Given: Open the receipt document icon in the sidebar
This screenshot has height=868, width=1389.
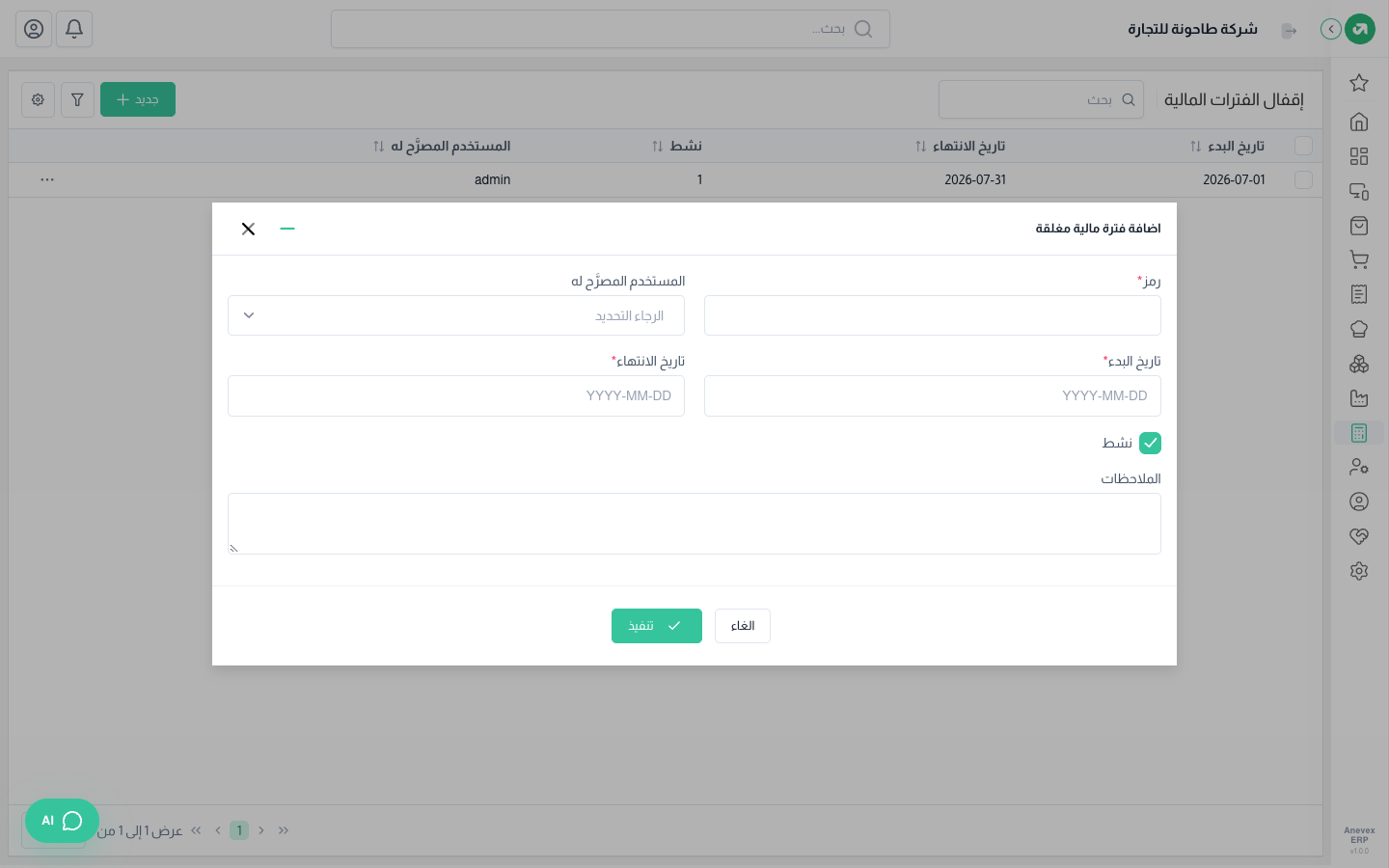Looking at the screenshot, I should click(x=1359, y=294).
